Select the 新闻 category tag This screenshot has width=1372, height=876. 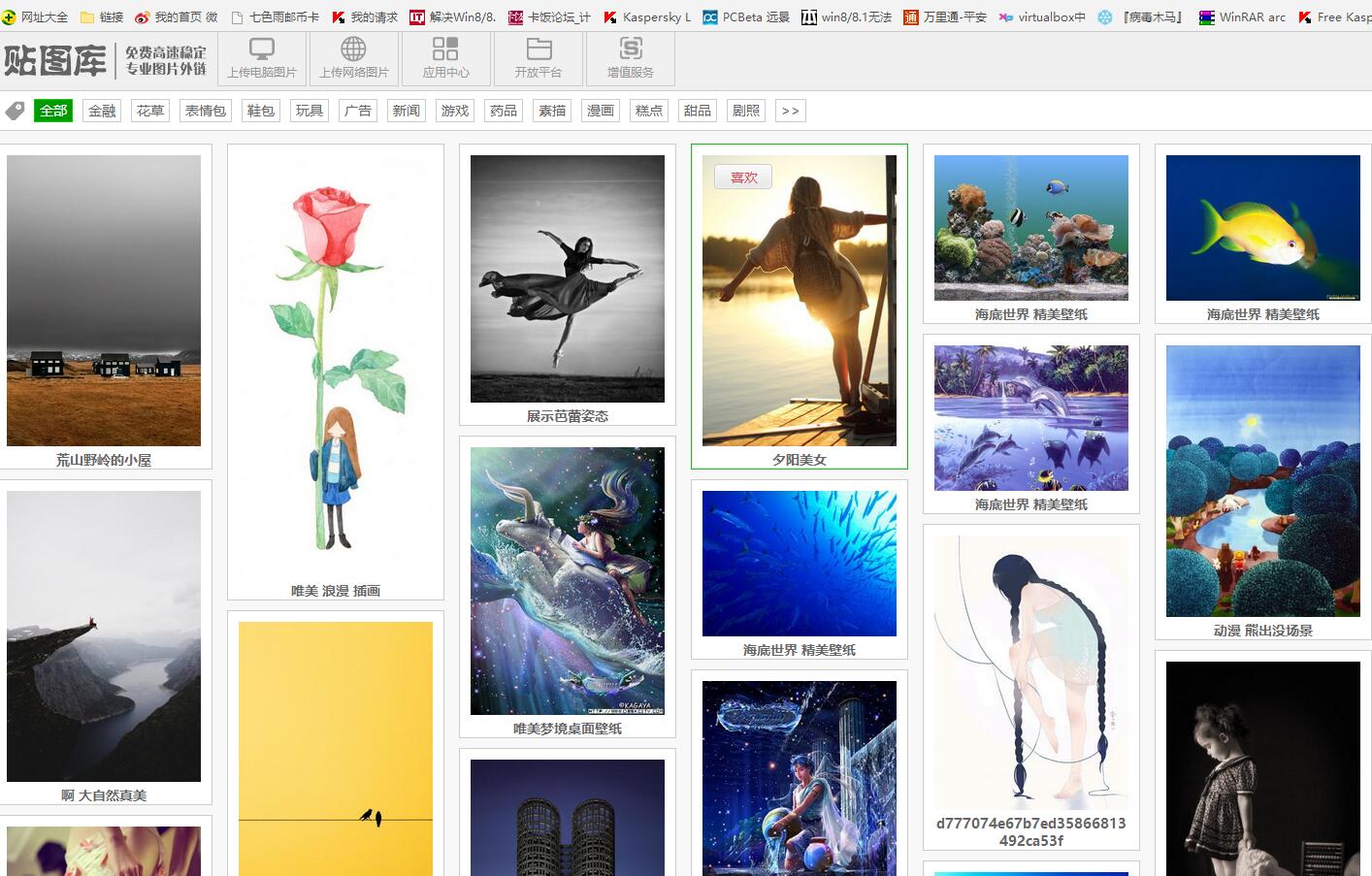coord(407,111)
